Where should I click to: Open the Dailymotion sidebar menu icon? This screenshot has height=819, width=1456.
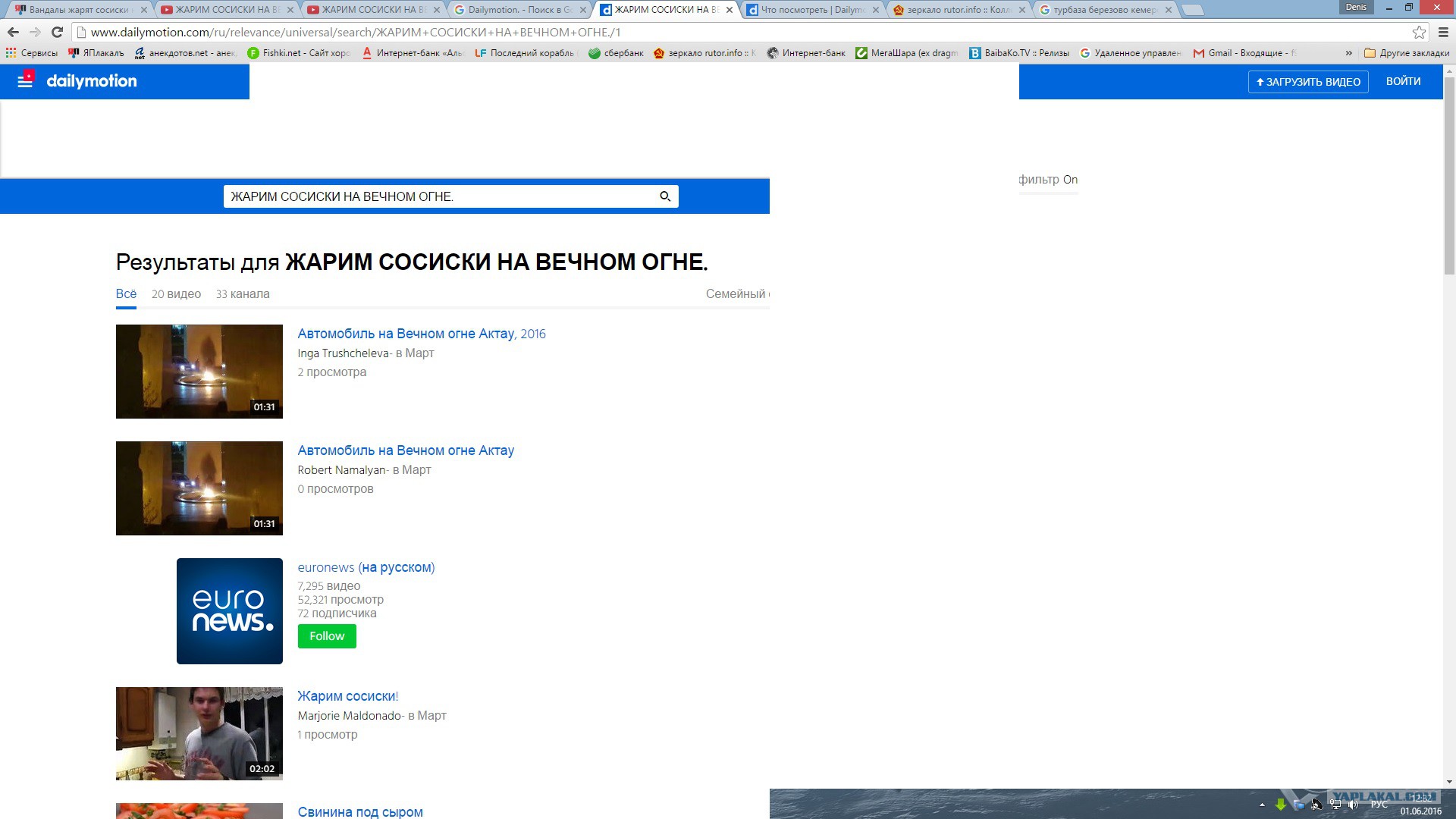pyautogui.click(x=25, y=81)
